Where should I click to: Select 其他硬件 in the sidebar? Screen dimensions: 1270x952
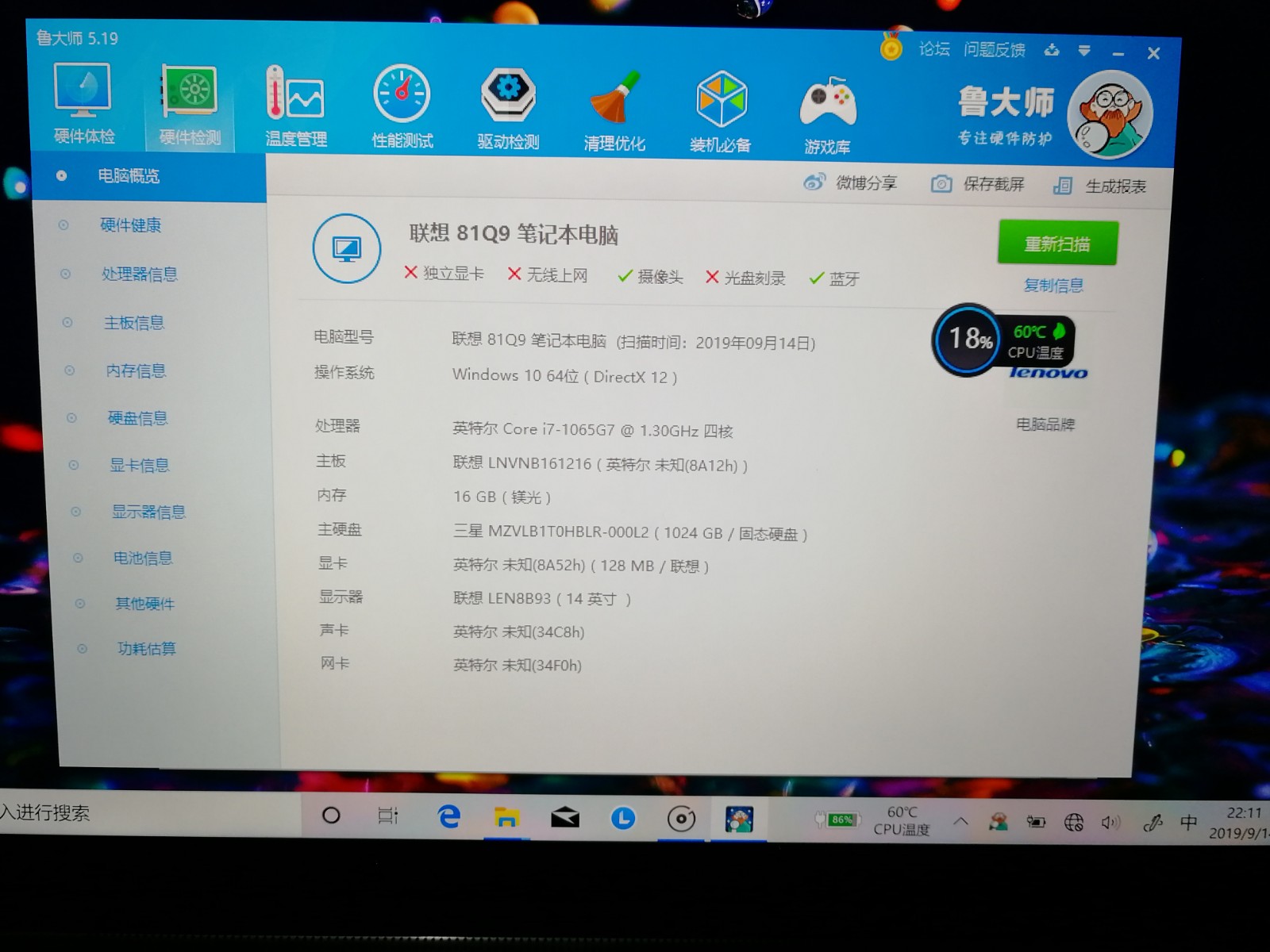pyautogui.click(x=144, y=604)
